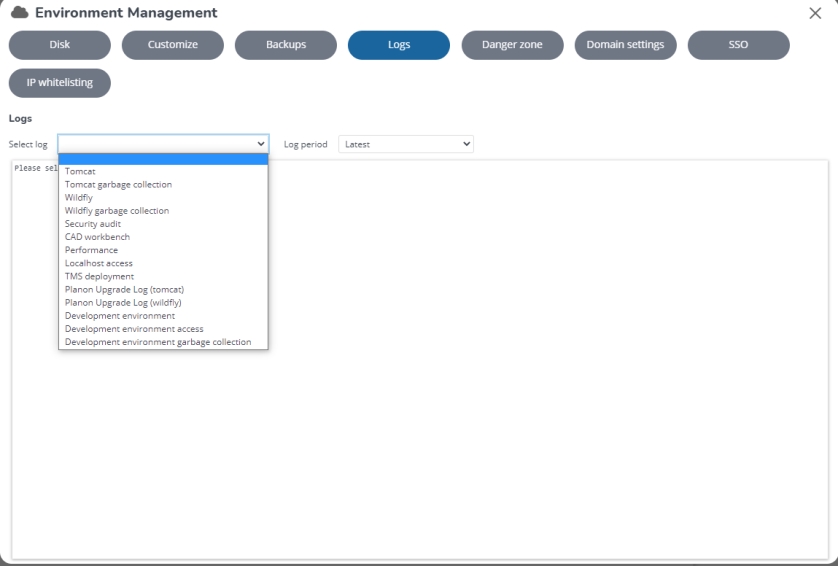Open the Disk tab
Viewport: 838px width, 566px height.
point(60,45)
